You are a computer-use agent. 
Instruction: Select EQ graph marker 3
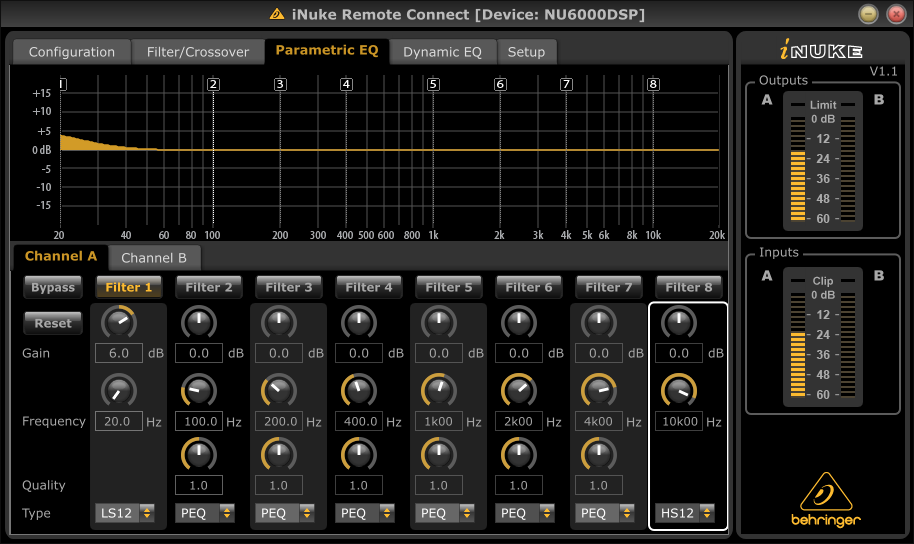pyautogui.click(x=280, y=85)
